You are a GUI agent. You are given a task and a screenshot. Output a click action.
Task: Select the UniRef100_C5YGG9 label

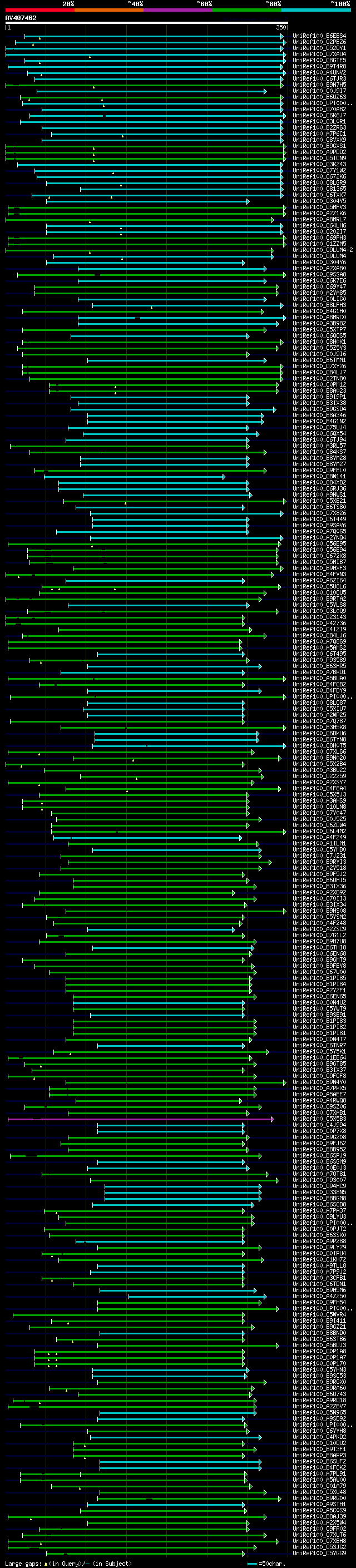[x=319, y=1554]
